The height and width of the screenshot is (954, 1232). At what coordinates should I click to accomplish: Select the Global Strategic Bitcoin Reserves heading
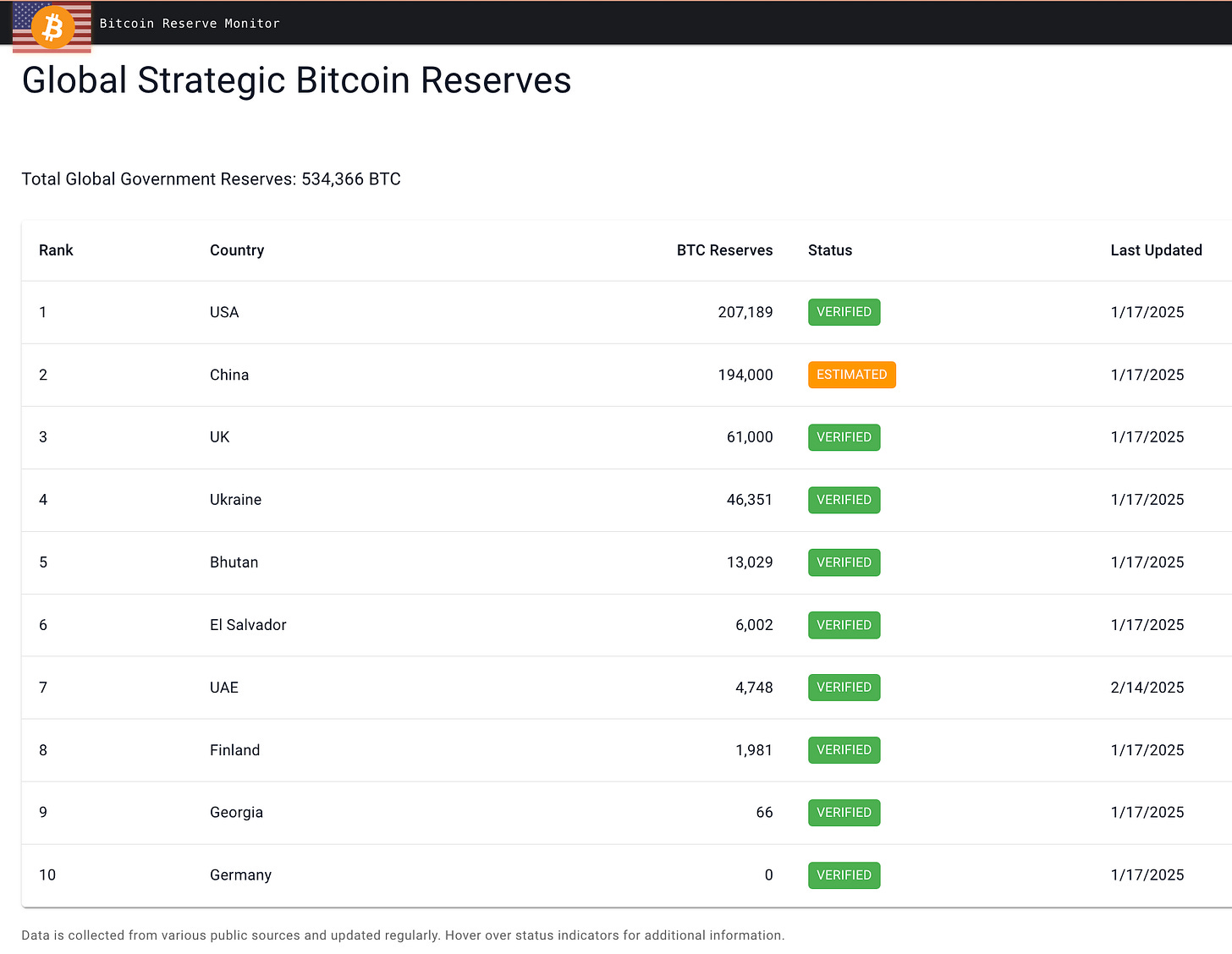(296, 80)
